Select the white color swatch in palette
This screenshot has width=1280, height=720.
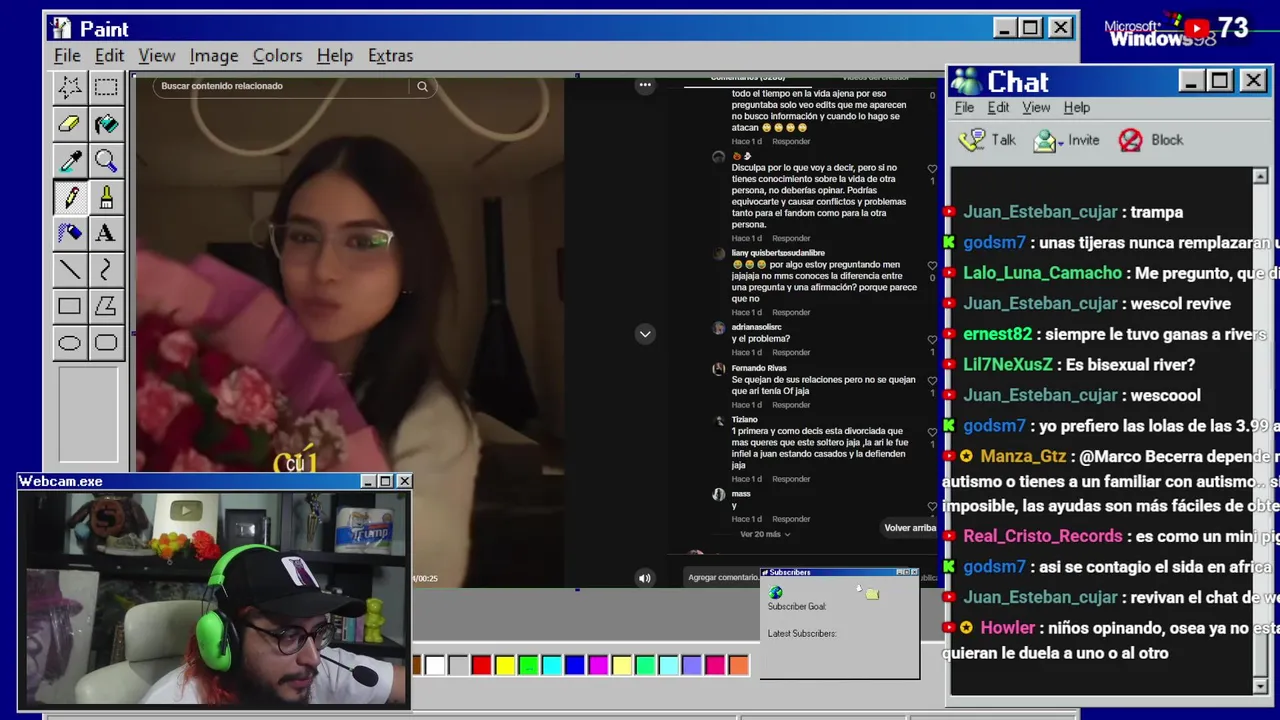[435, 665]
